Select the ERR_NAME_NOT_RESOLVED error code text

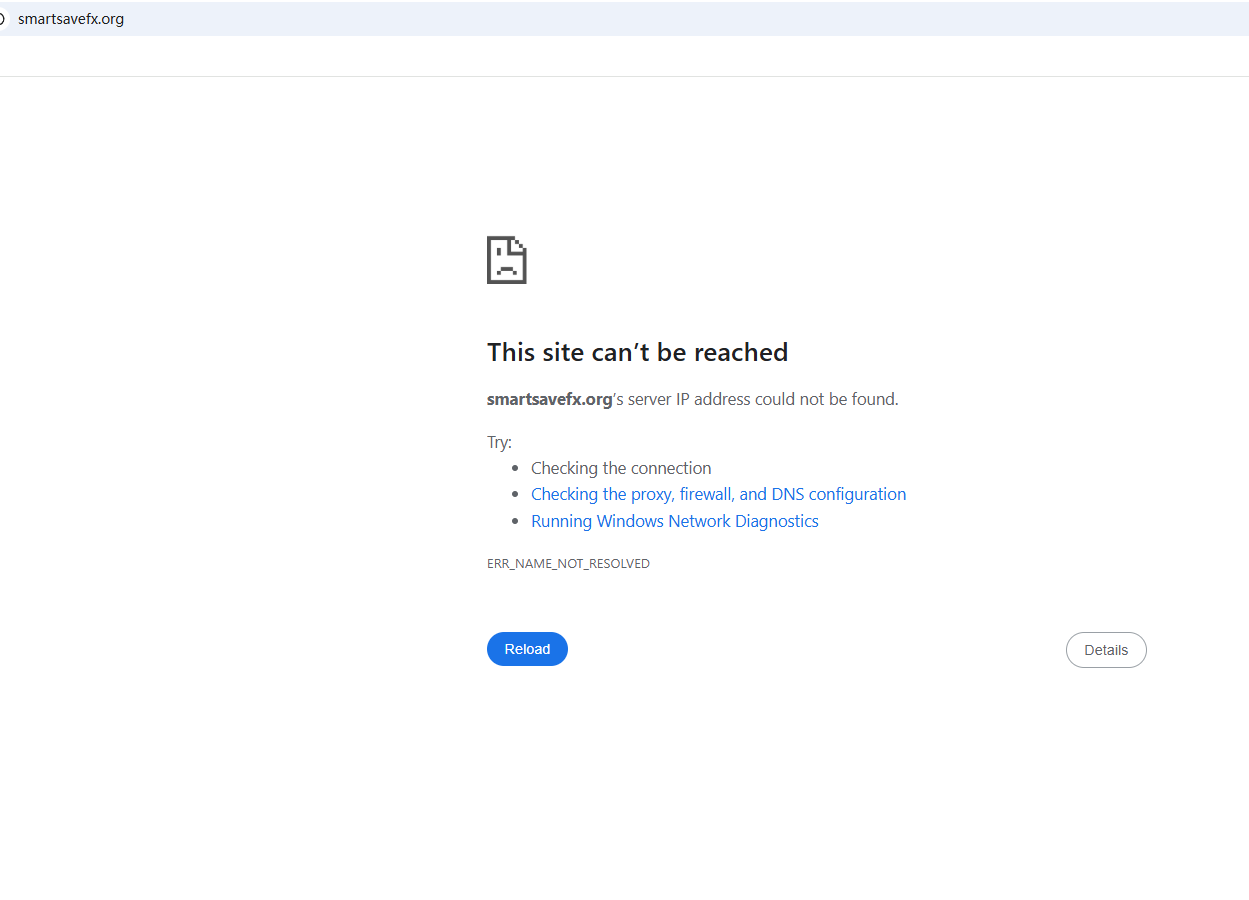pos(568,564)
